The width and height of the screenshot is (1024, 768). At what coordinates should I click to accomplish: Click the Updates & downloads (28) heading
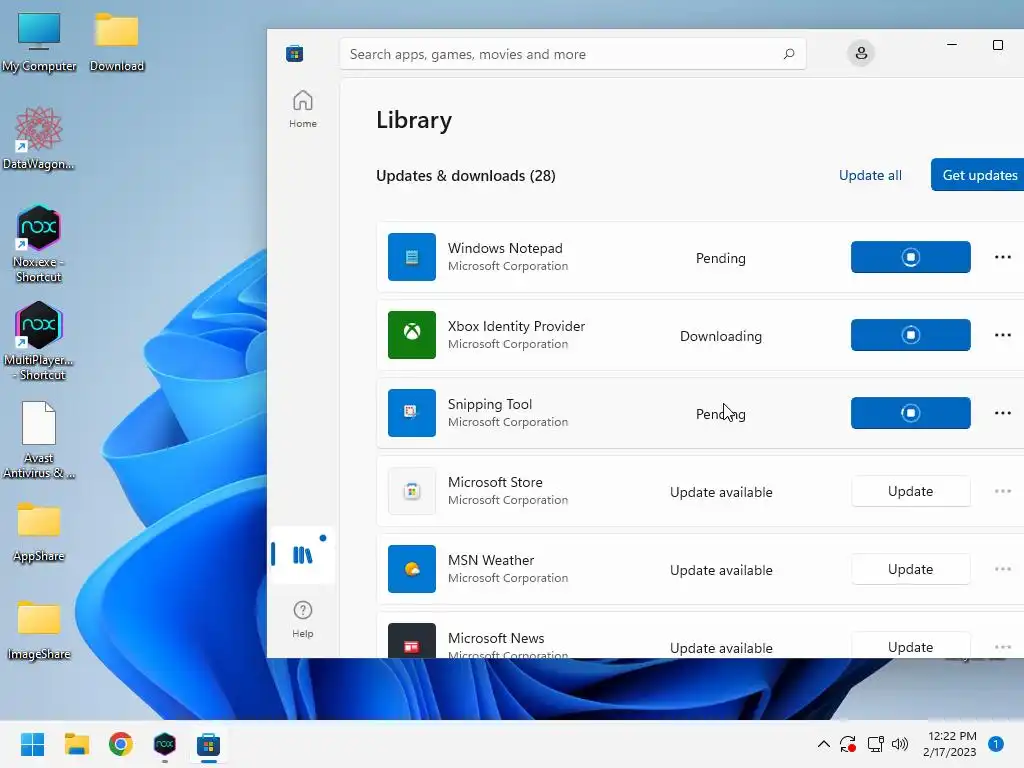(466, 176)
